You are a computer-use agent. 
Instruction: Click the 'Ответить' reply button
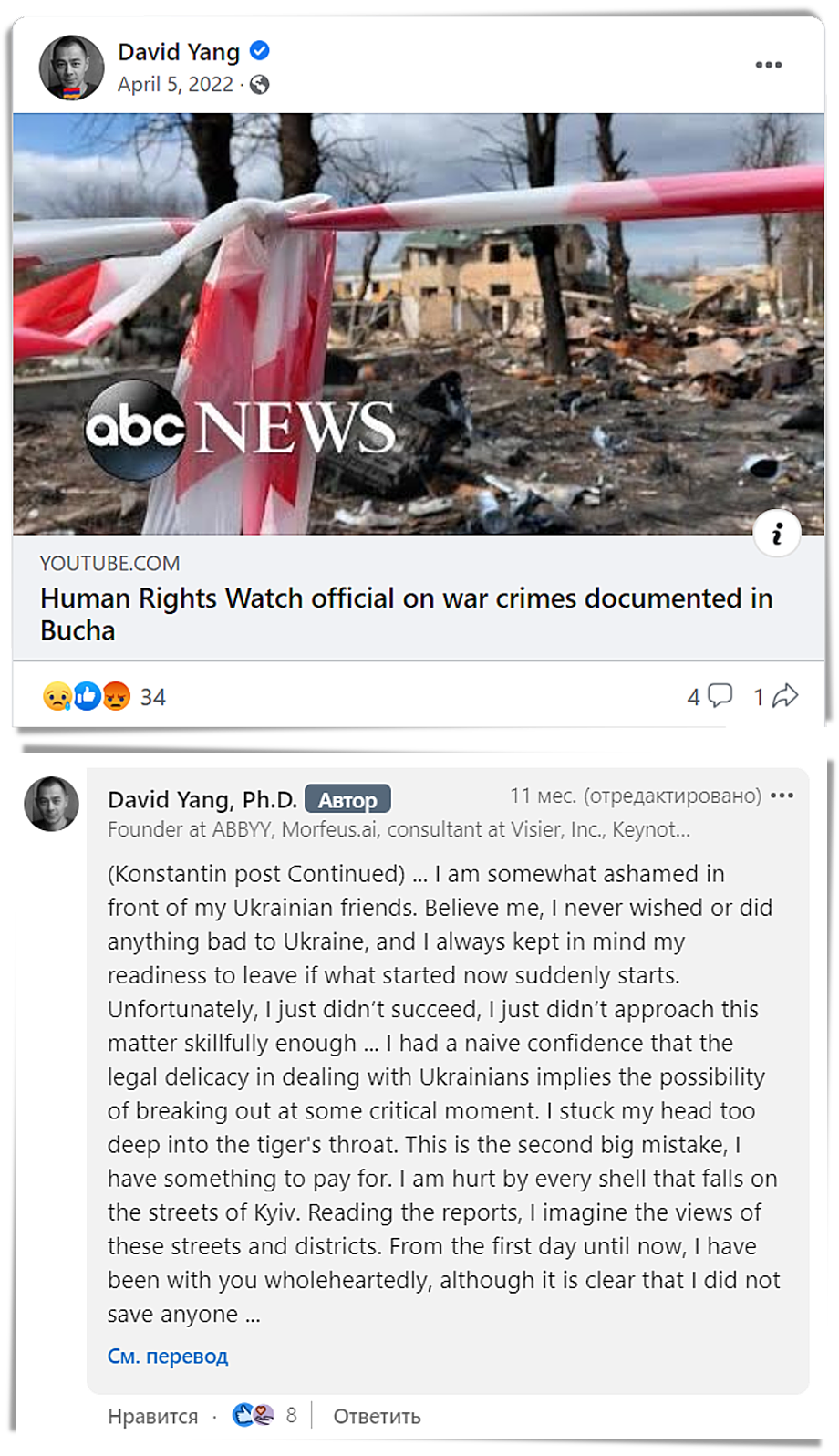click(377, 1416)
